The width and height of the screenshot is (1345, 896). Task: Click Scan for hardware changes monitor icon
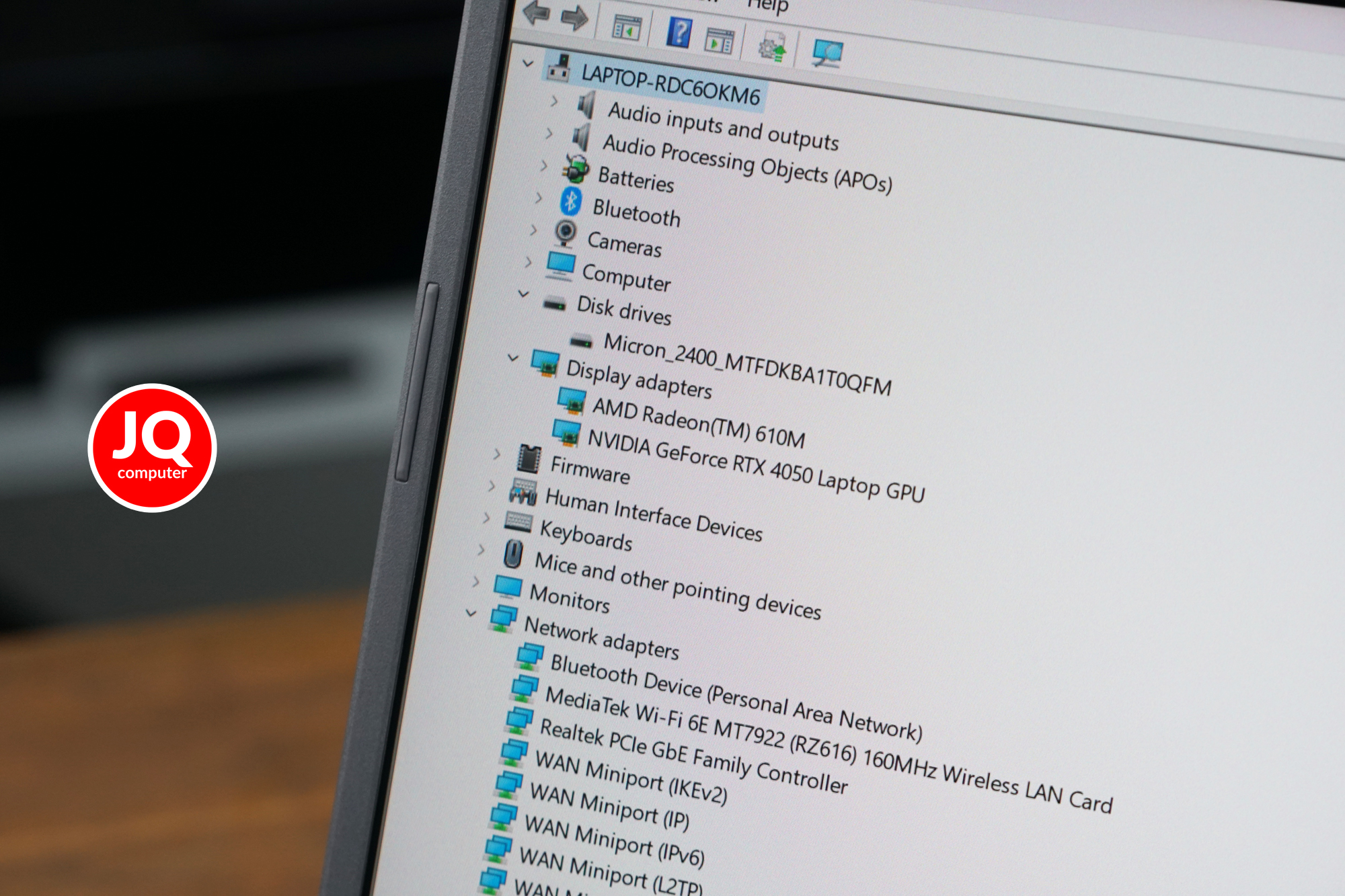pos(827,53)
